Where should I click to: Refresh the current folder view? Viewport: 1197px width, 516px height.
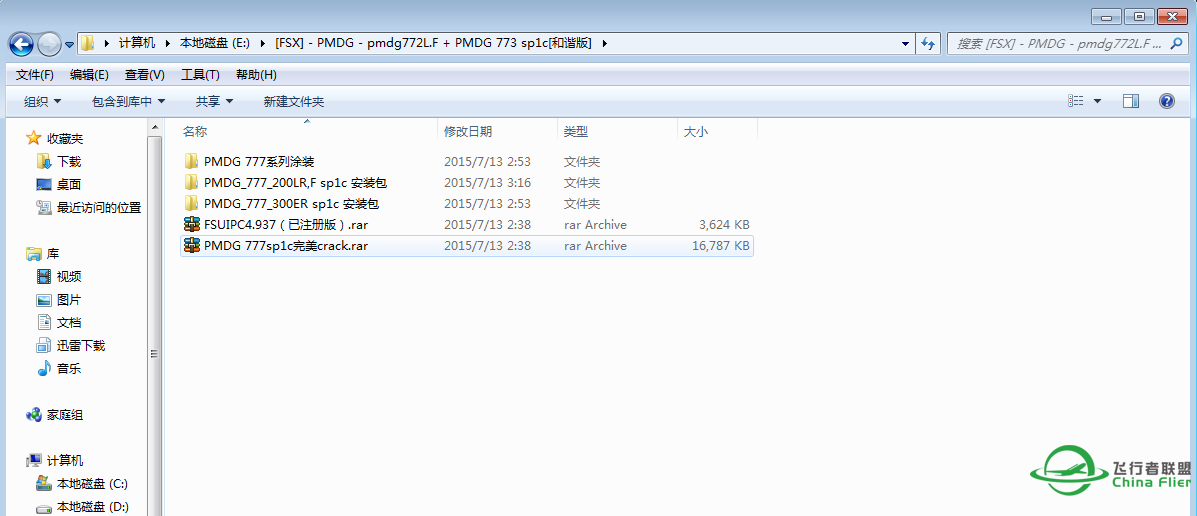[928, 44]
